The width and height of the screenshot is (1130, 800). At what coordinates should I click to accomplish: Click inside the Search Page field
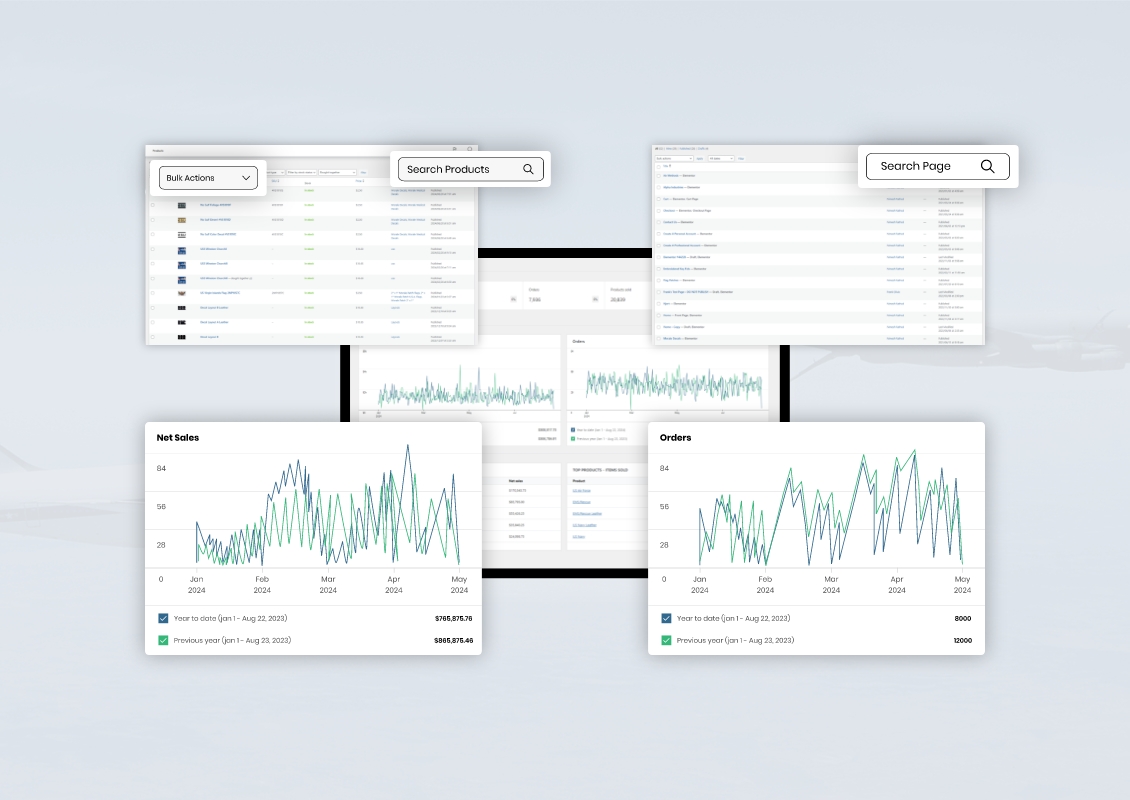tap(920, 166)
